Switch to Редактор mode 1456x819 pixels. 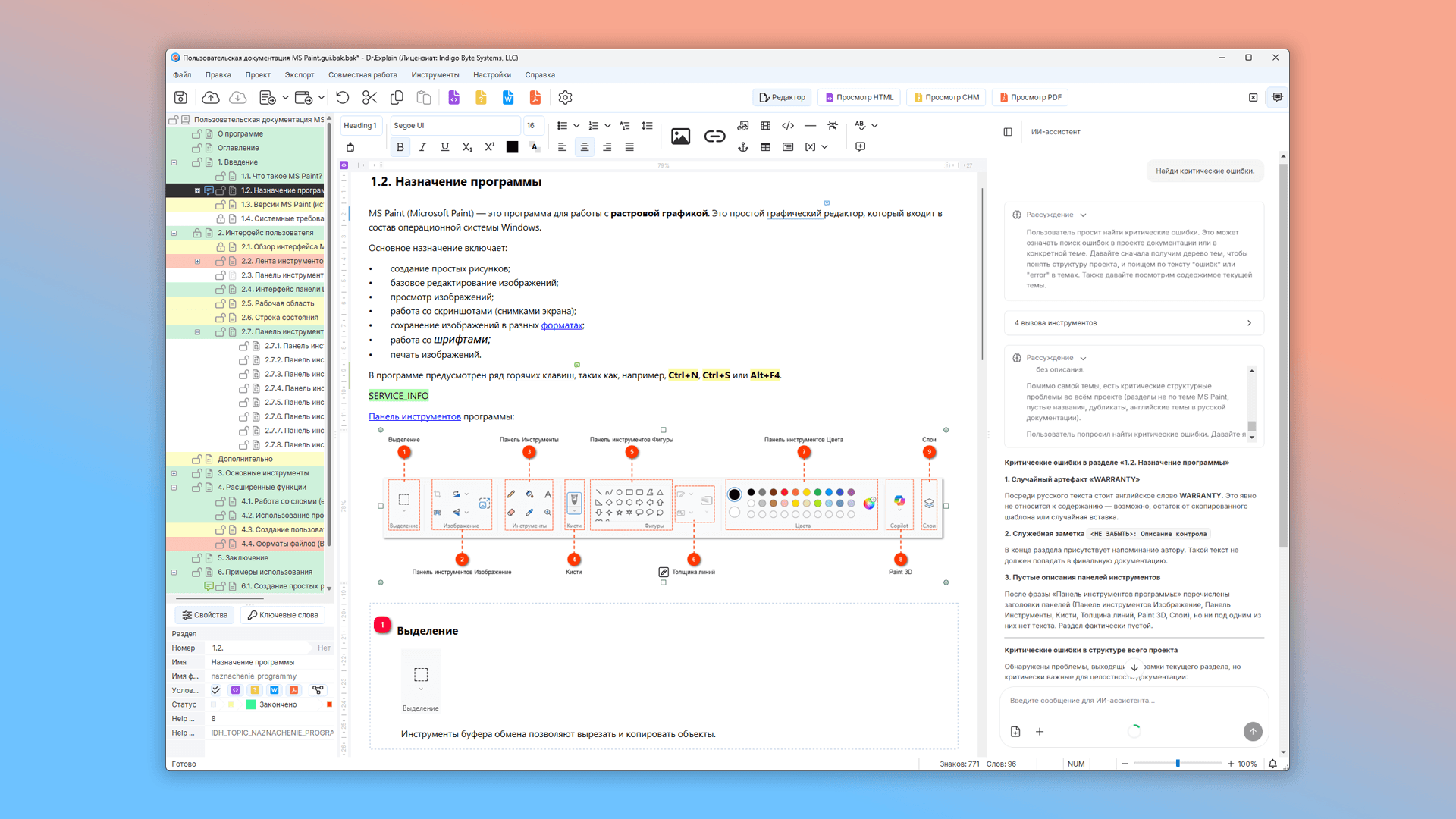pyautogui.click(x=783, y=97)
